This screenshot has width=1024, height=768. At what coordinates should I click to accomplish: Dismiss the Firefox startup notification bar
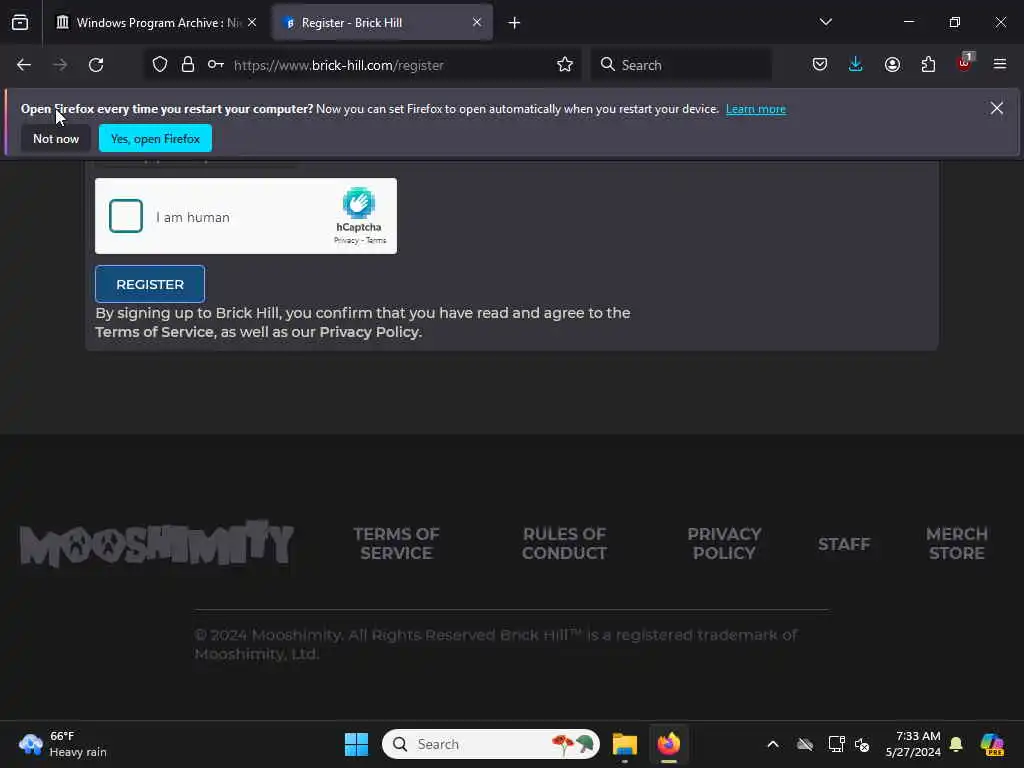(997, 108)
